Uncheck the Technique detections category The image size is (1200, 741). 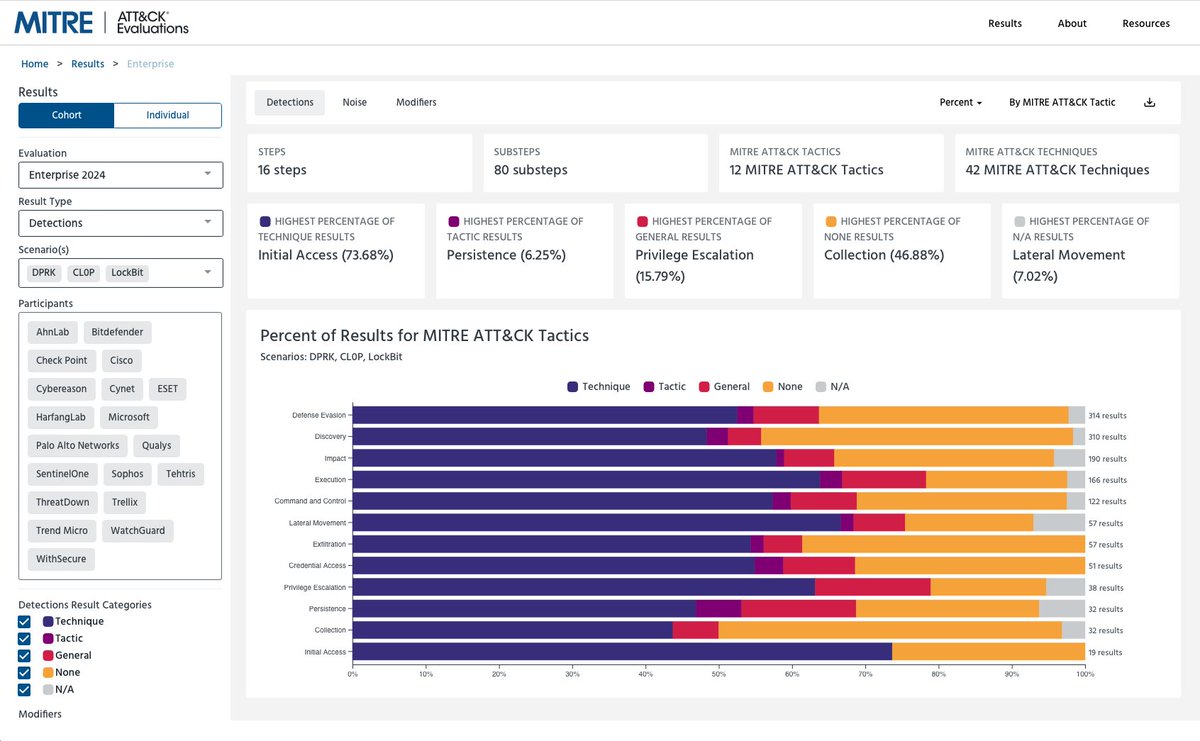click(x=24, y=621)
